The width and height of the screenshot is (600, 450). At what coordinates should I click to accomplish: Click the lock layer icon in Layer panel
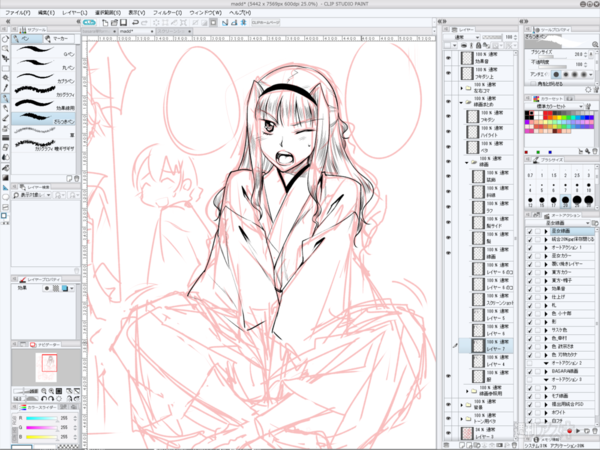[478, 46]
